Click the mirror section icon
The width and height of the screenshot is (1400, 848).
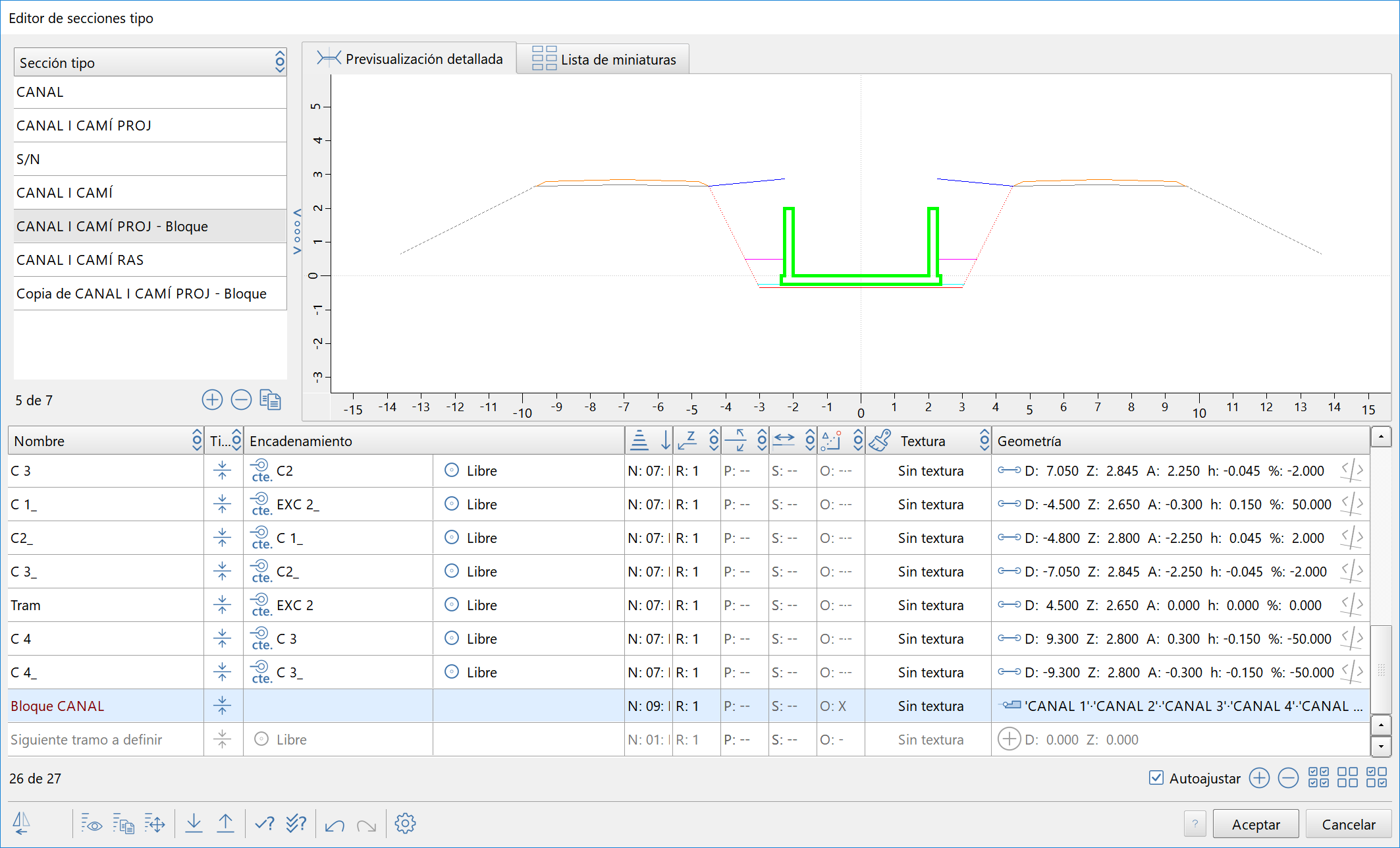(22, 823)
